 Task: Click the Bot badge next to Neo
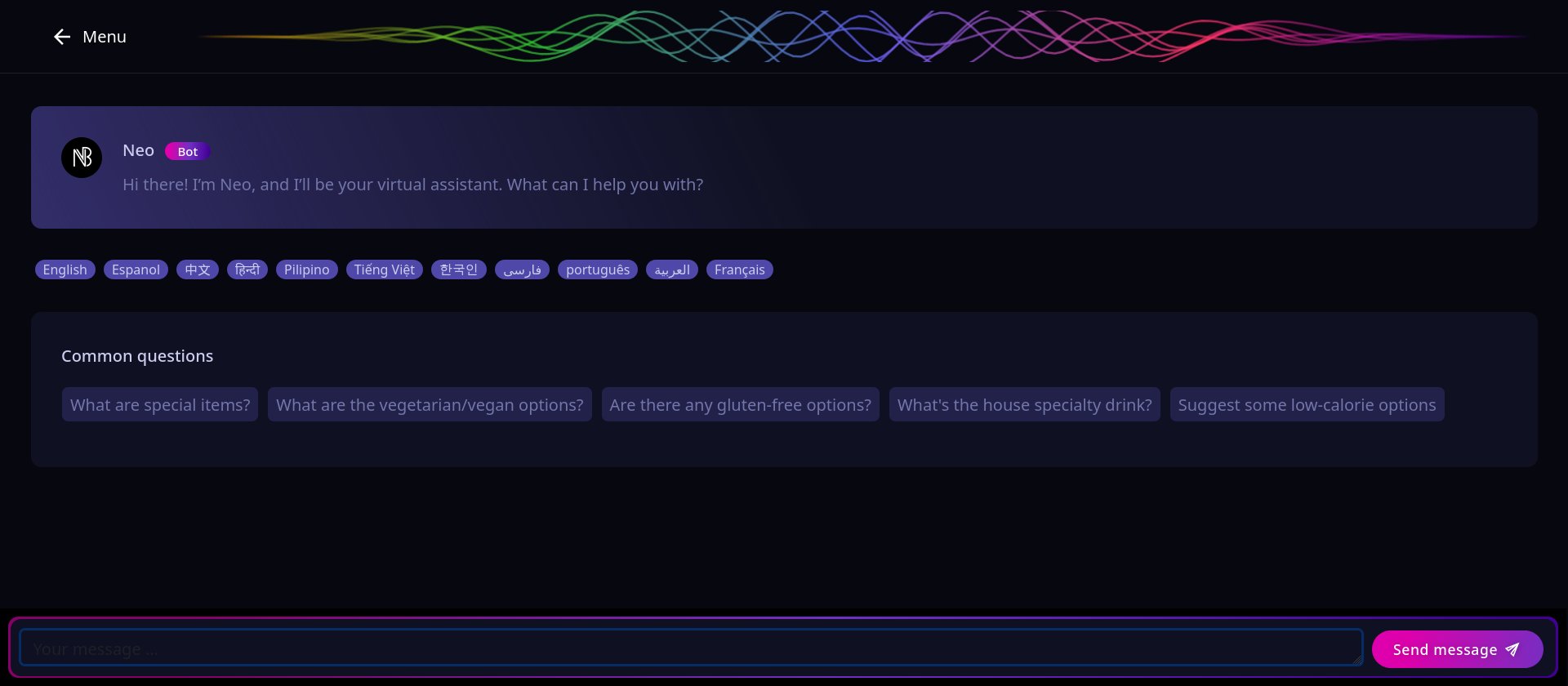[187, 152]
